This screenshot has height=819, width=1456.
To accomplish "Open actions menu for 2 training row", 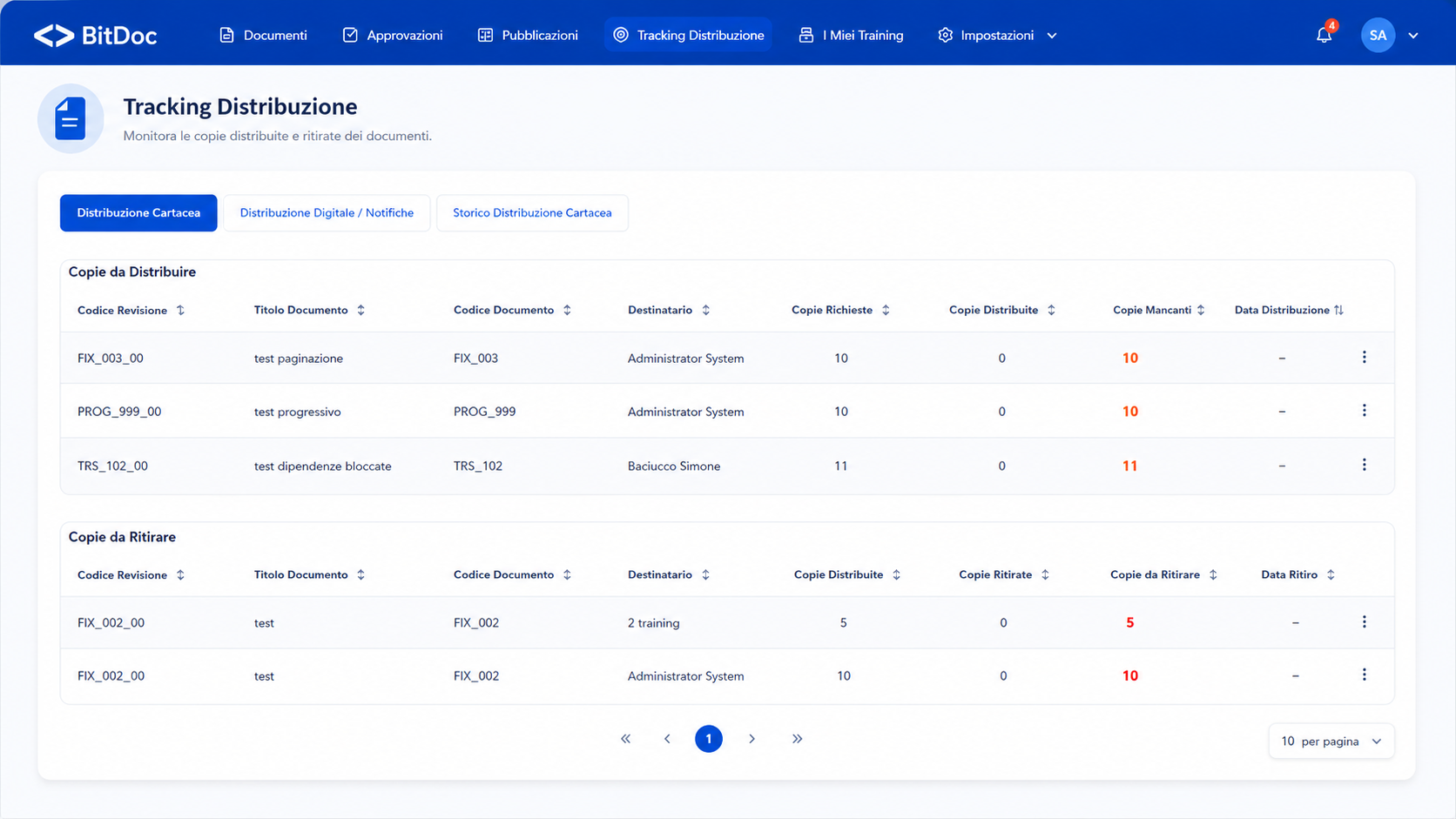I will click(1365, 622).
